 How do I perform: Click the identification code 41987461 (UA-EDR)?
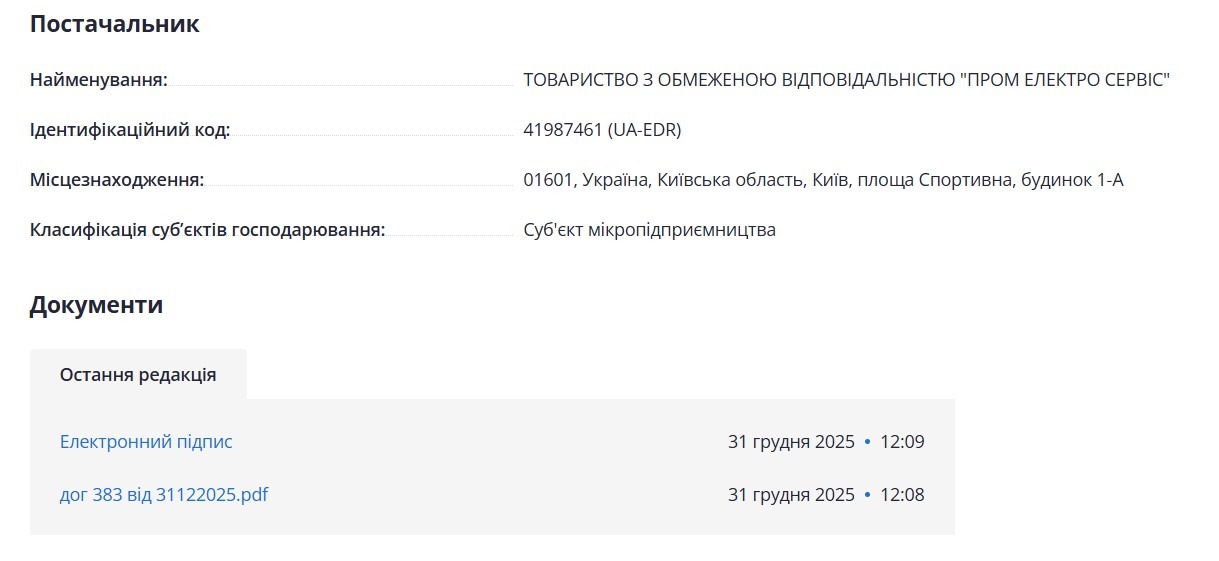(602, 130)
